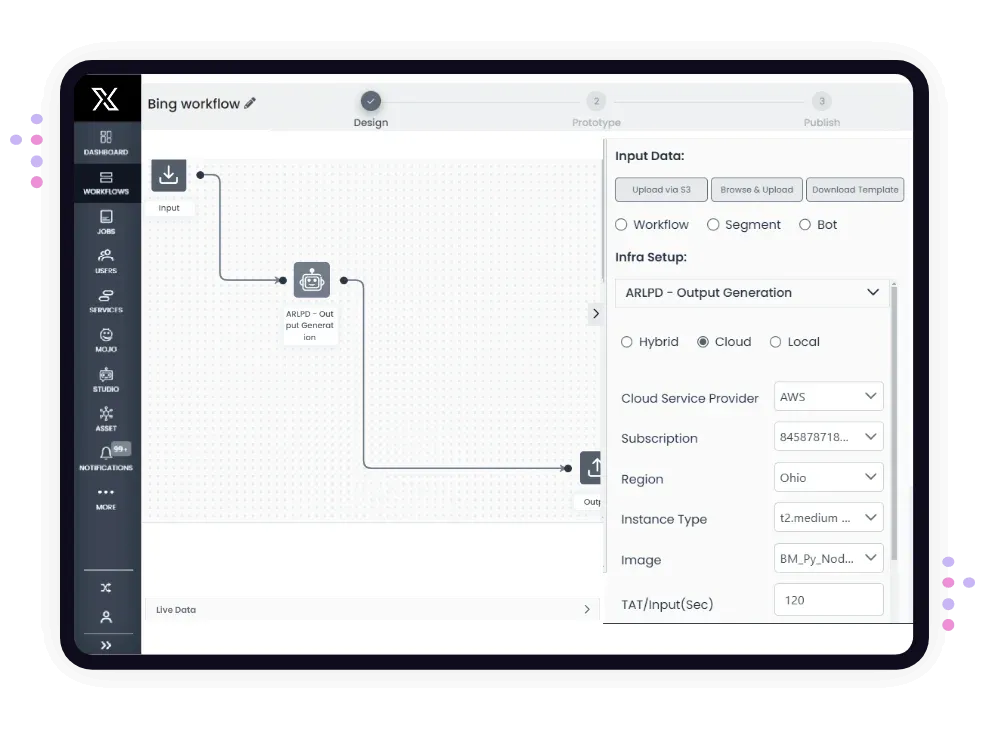Click the shuffle icon in sidebar
989x730 pixels.
106,587
